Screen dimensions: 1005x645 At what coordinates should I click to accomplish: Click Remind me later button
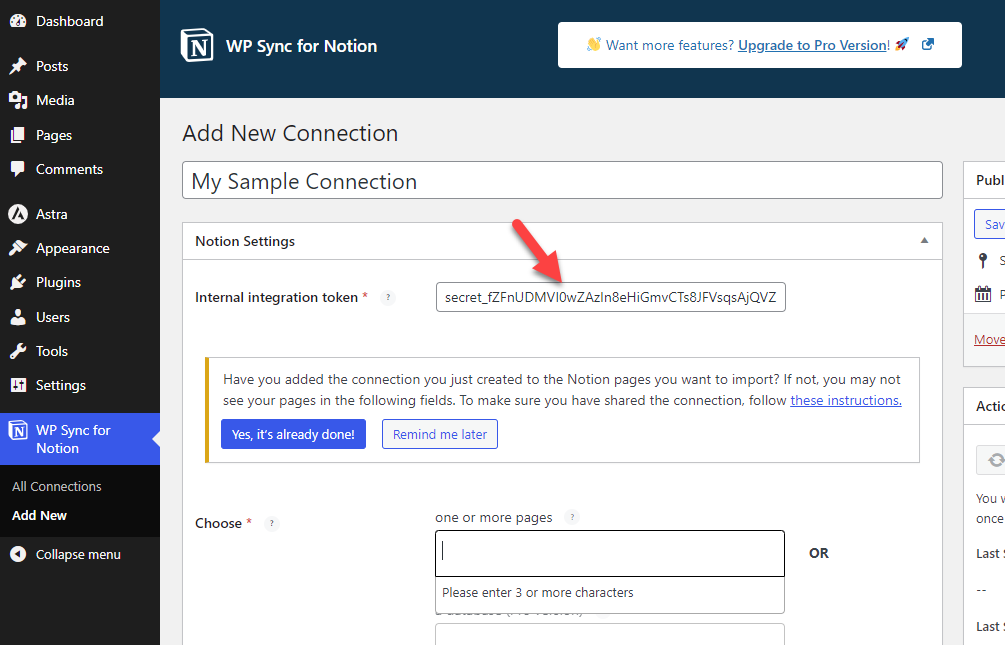pyautogui.click(x=440, y=434)
